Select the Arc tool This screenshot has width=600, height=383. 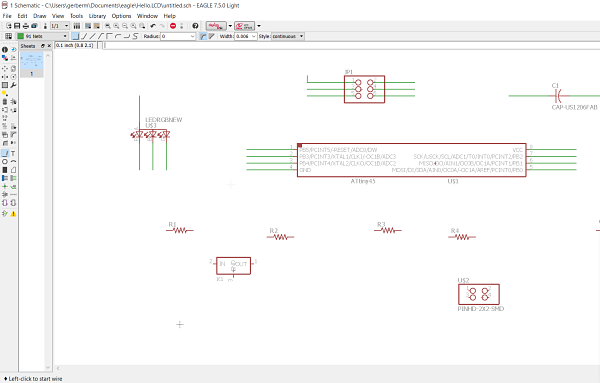(13, 161)
